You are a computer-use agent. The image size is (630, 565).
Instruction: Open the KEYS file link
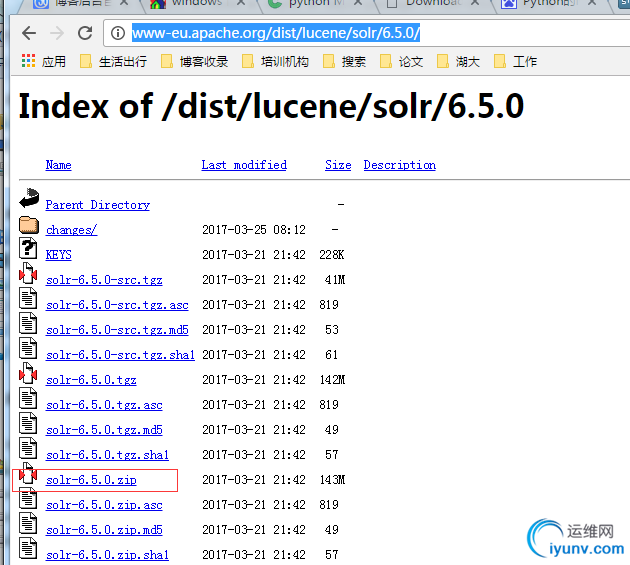(x=58, y=255)
